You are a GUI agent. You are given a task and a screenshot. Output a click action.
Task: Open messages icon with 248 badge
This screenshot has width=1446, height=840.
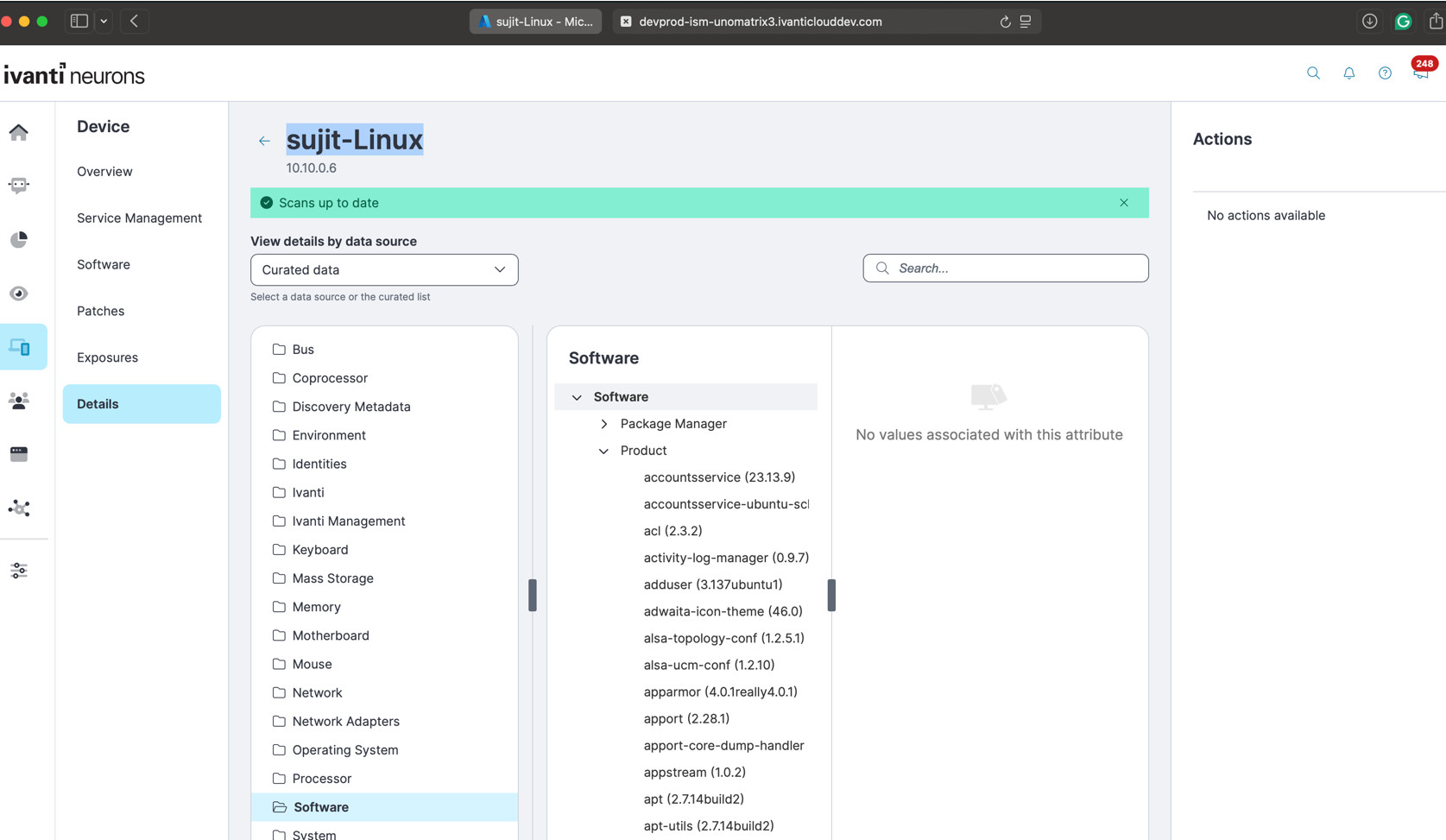click(1420, 73)
